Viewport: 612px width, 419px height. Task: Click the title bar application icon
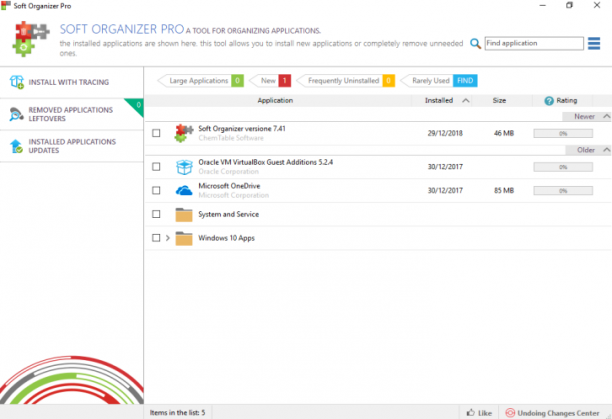[6, 6]
